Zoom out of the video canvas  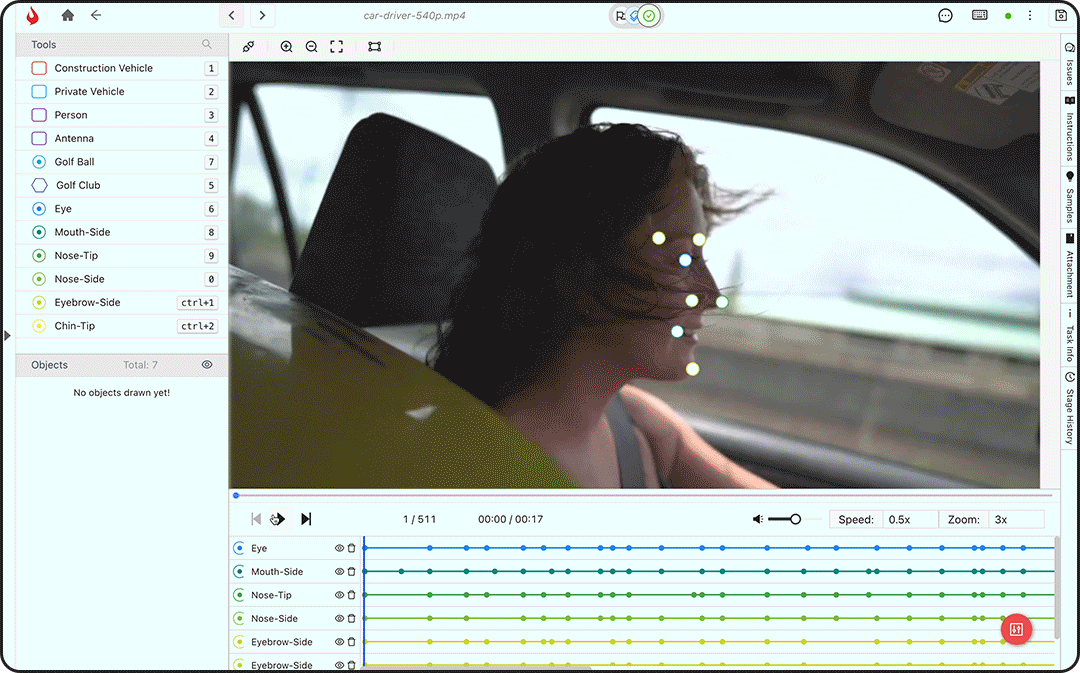point(311,47)
